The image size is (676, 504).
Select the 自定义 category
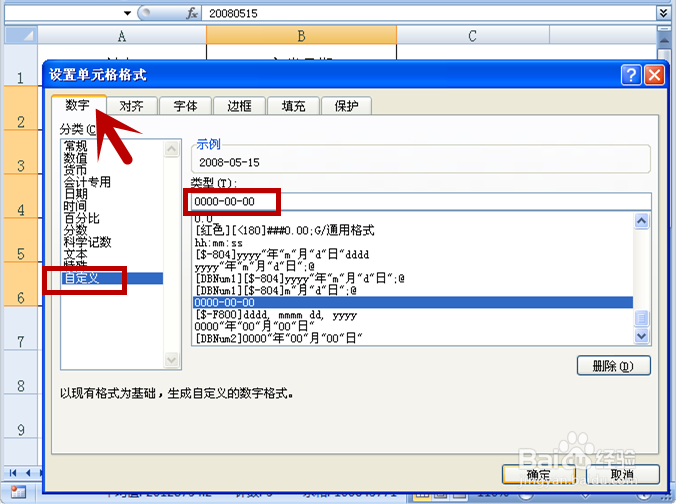112,278
